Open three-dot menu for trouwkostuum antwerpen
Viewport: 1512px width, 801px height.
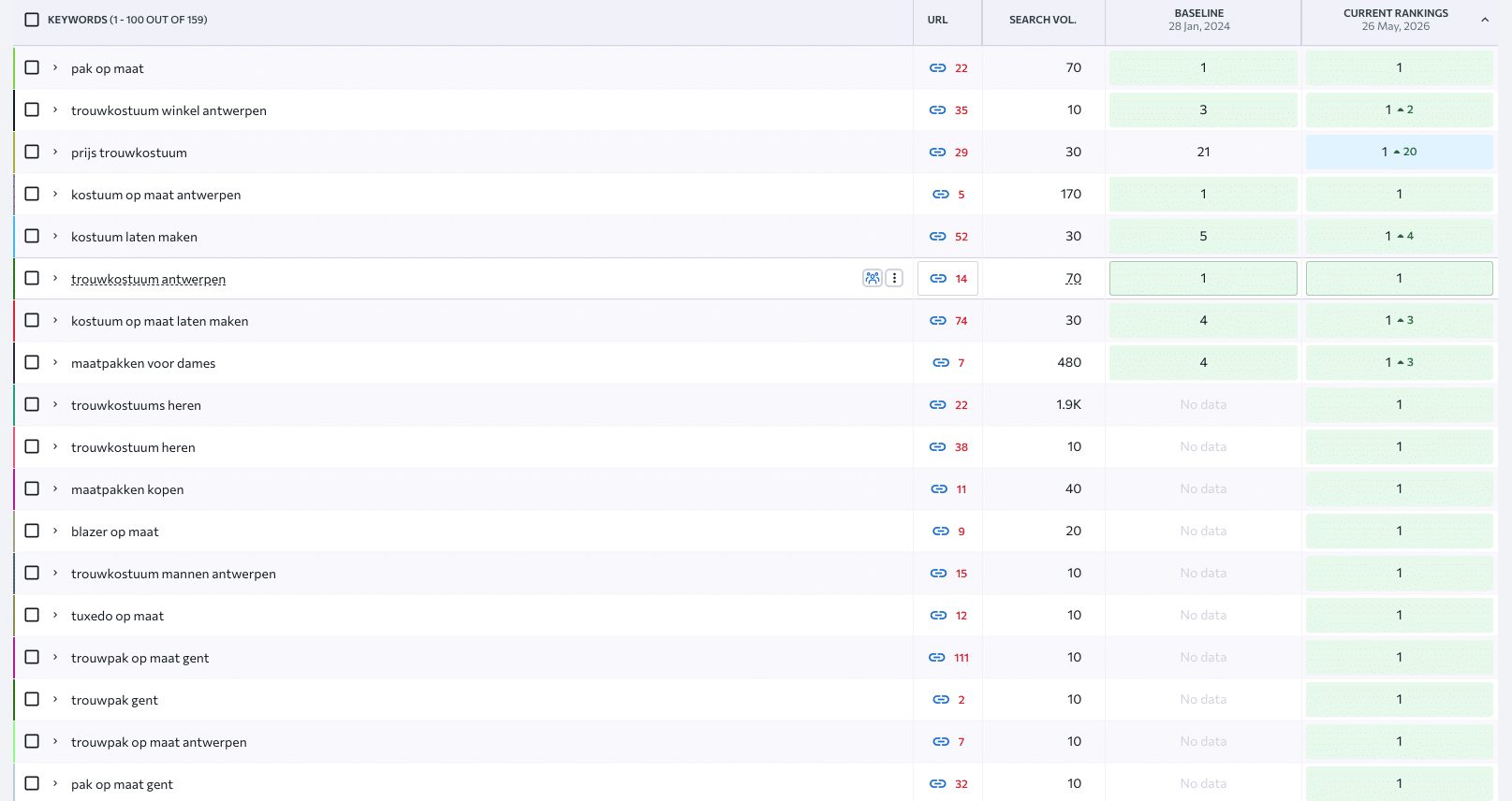click(x=894, y=278)
